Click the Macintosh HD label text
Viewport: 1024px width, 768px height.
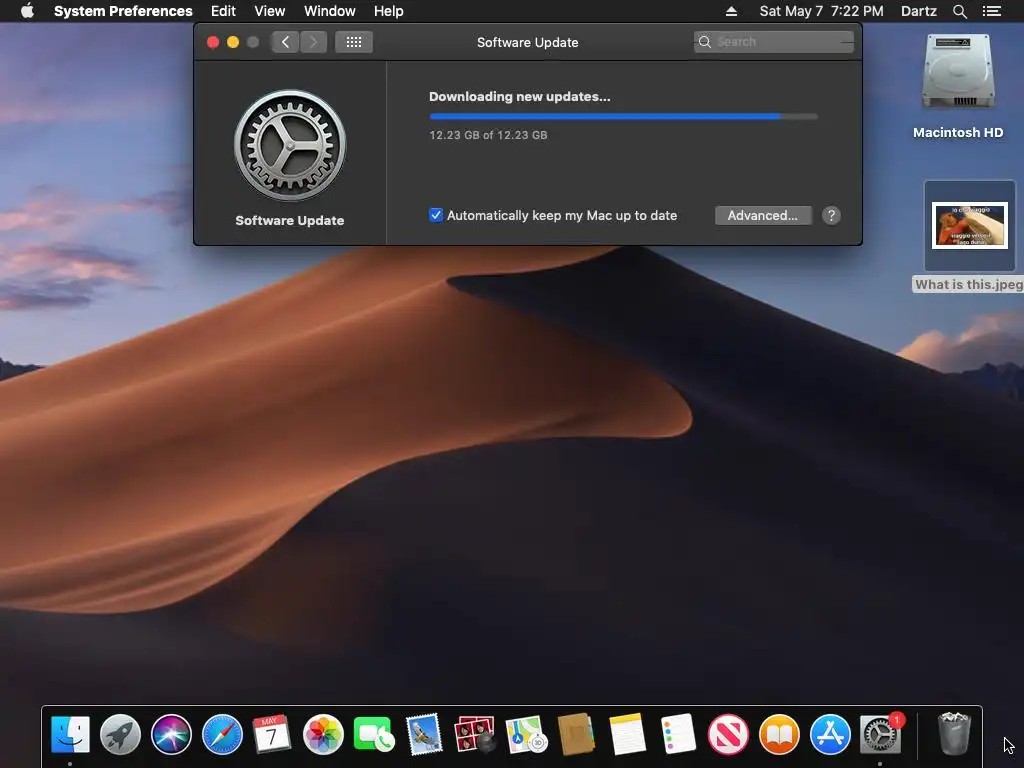point(958,133)
